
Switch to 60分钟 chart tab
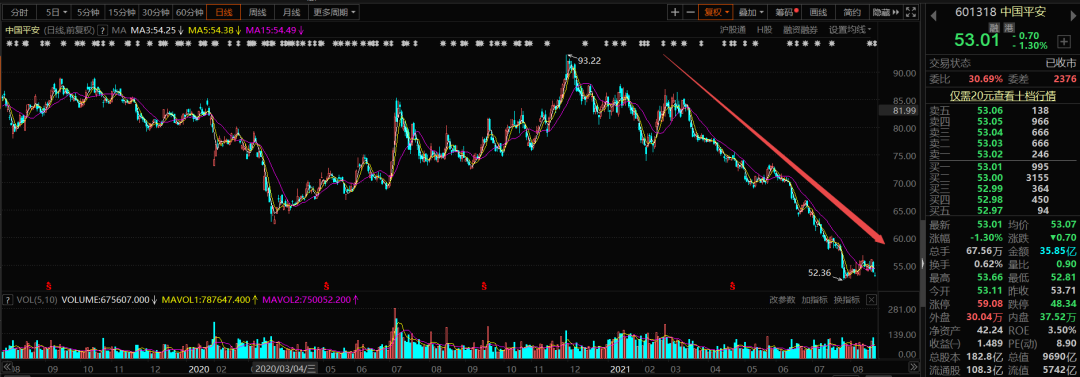(x=189, y=12)
